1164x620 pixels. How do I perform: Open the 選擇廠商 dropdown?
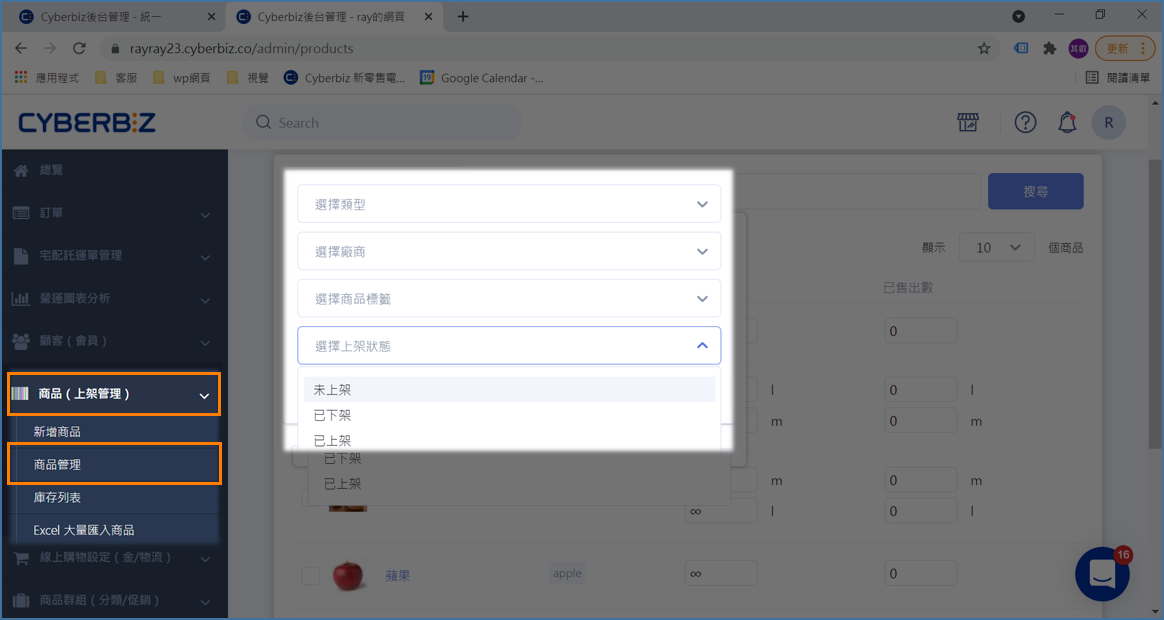coord(508,251)
